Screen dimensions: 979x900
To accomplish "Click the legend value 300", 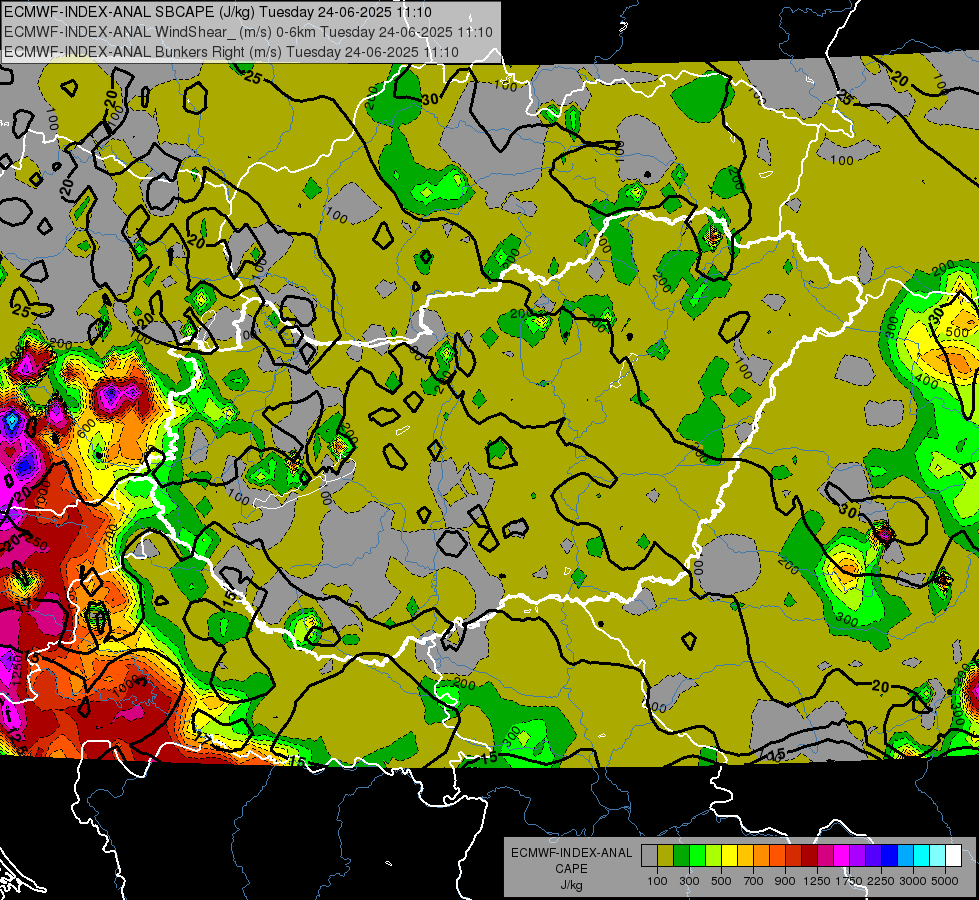I will (689, 881).
